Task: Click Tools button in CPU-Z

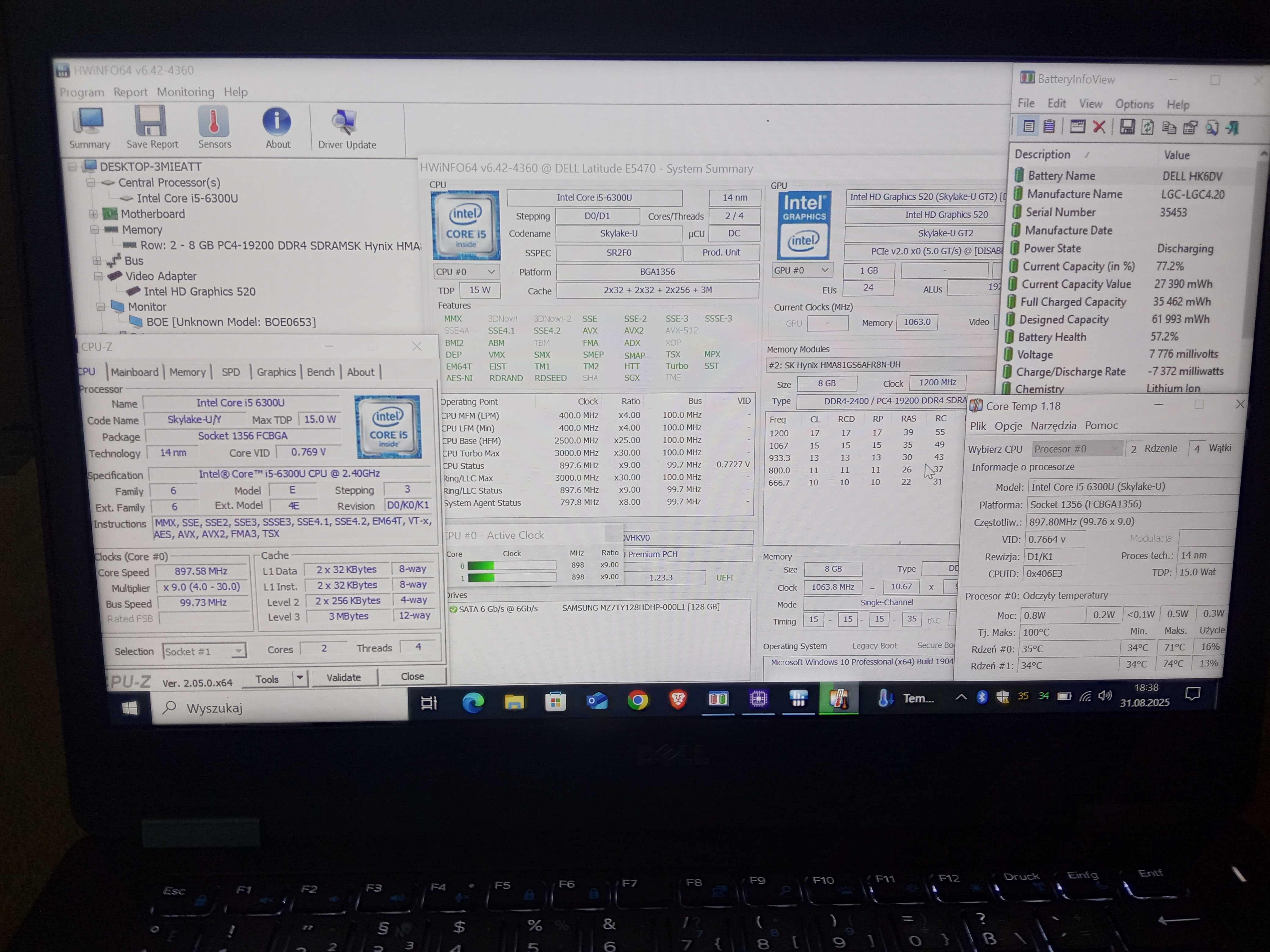Action: point(267,679)
